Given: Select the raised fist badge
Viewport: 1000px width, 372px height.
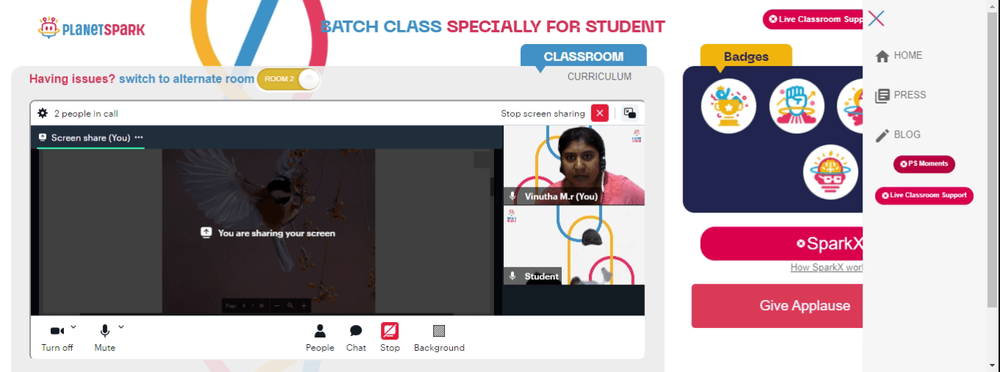Looking at the screenshot, I should coord(797,106).
